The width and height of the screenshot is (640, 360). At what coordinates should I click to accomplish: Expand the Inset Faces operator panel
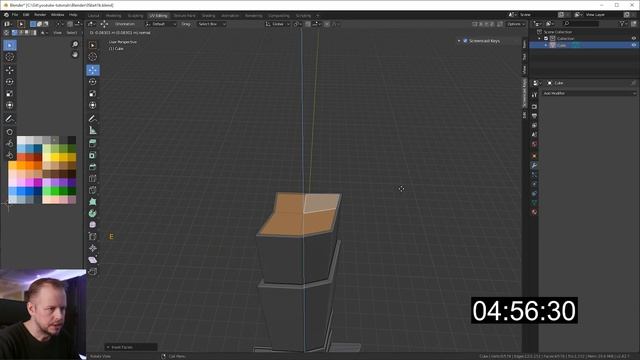[x=131, y=347]
